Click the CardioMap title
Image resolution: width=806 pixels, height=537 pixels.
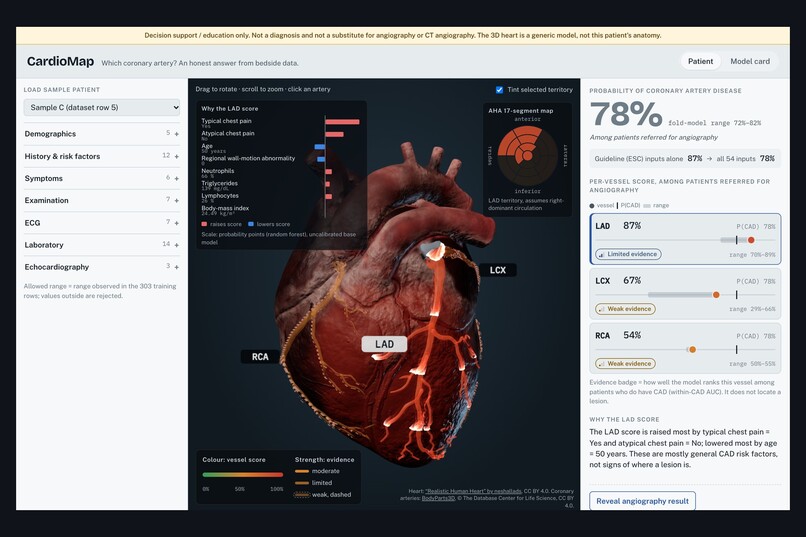click(60, 62)
